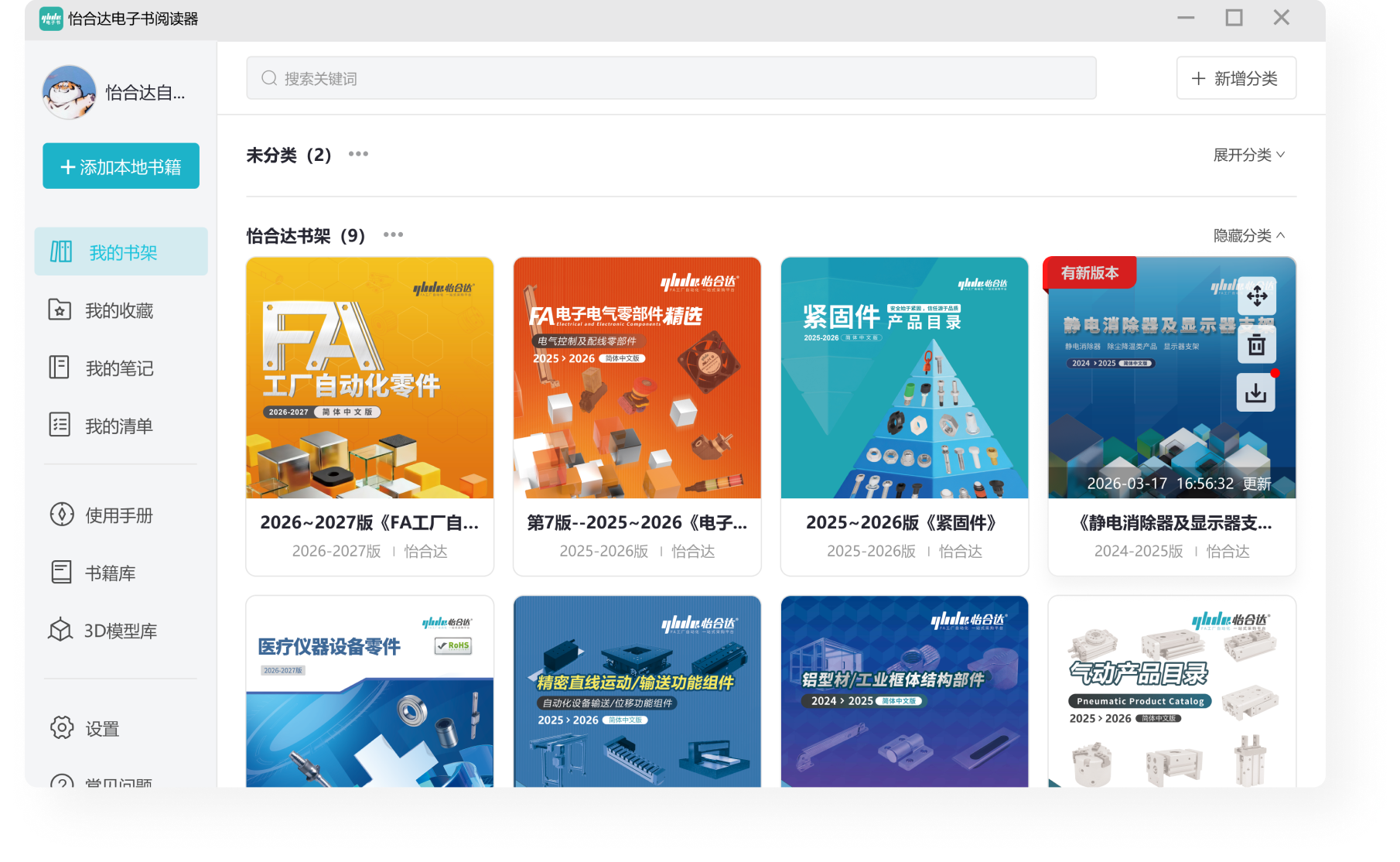This screenshot has height=862, width=1400.
Task: Click the 使用手册 compass icon
Action: pyautogui.click(x=61, y=515)
